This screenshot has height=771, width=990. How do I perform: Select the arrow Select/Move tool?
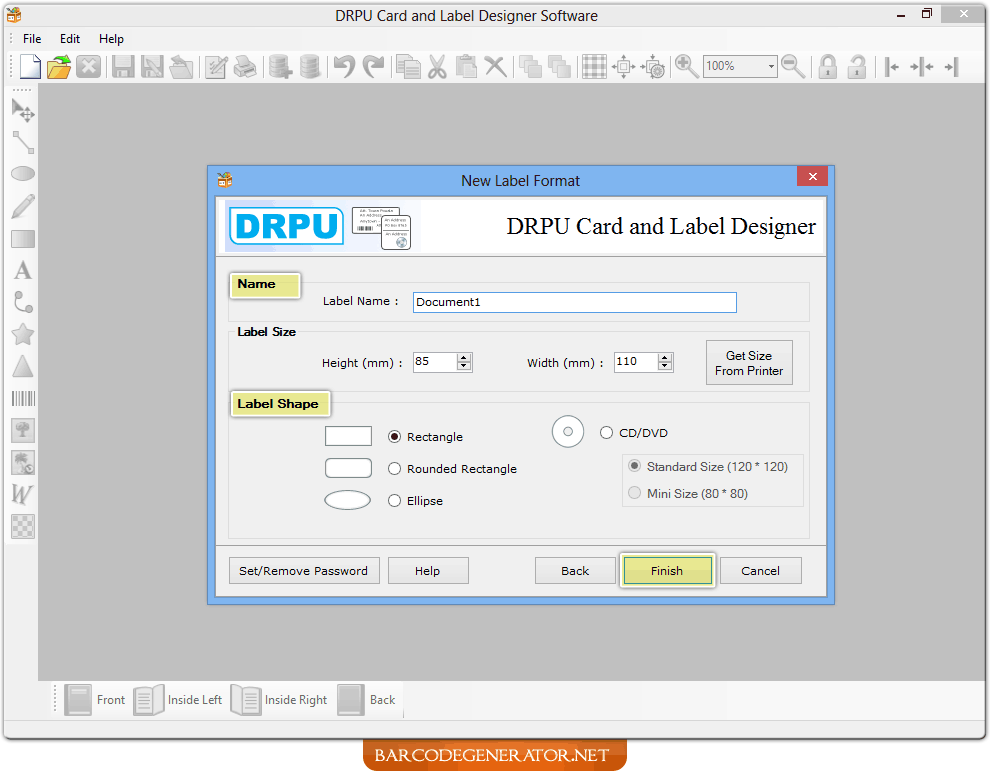coord(23,111)
